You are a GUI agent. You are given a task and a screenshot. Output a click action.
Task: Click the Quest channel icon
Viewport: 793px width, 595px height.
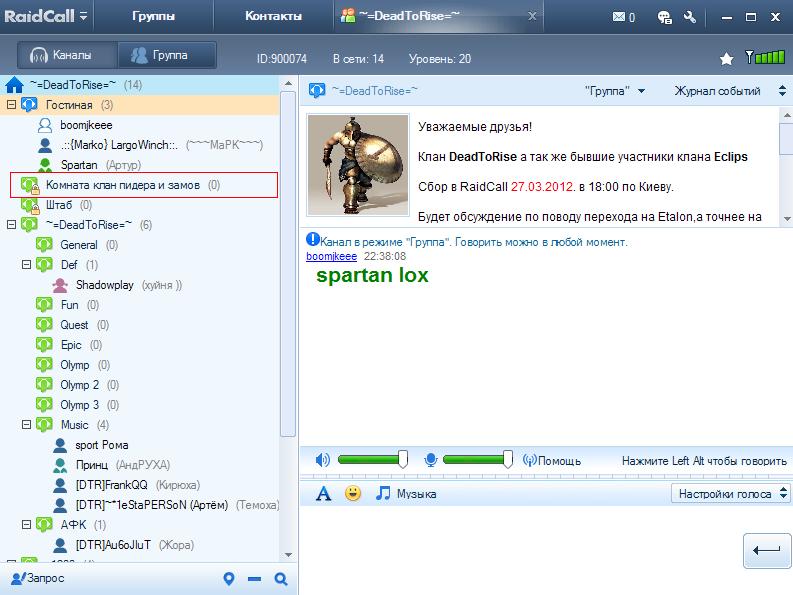click(44, 325)
